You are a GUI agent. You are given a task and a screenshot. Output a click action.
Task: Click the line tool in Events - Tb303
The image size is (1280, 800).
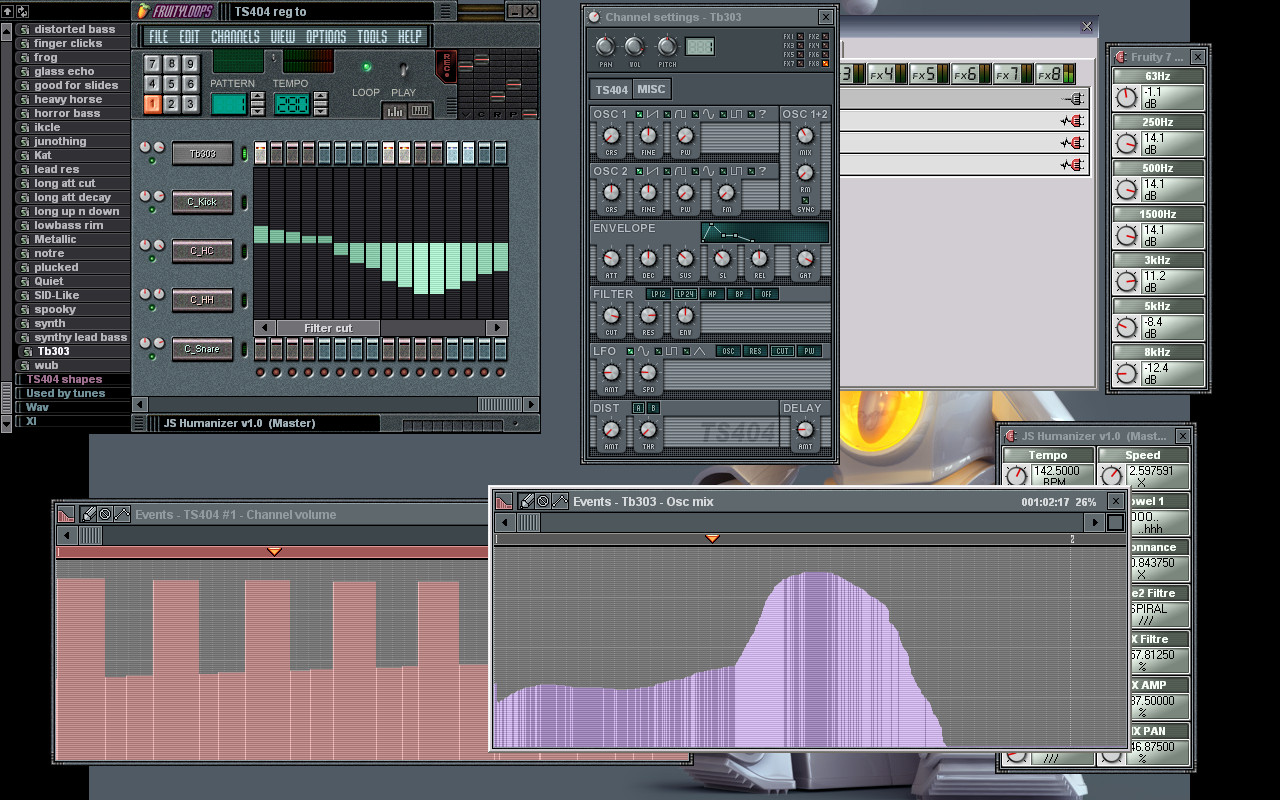pos(560,501)
